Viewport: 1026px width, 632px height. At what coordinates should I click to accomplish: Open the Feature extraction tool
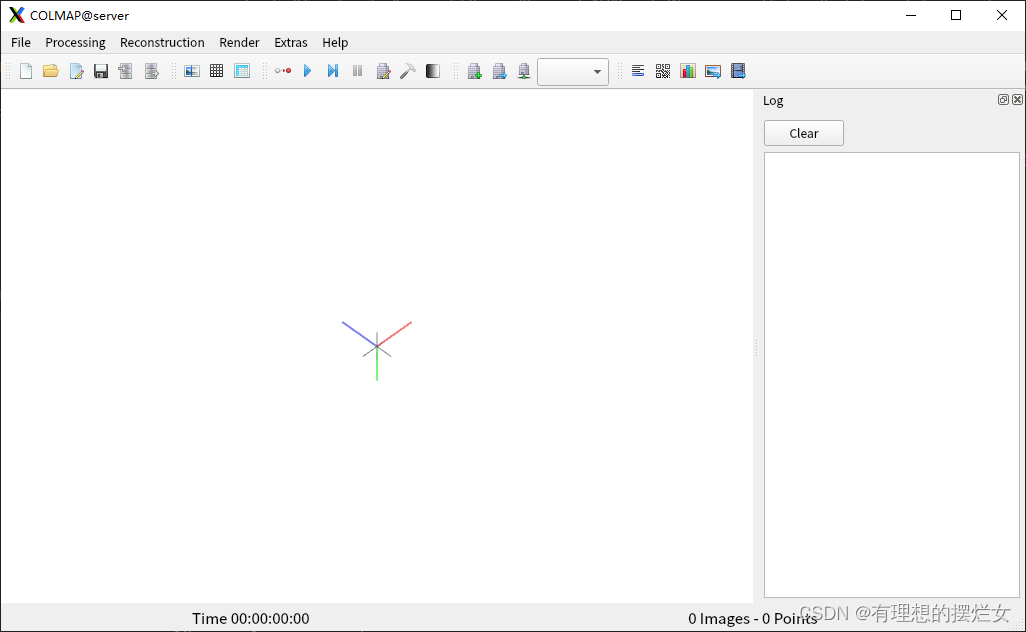[x=192, y=71]
